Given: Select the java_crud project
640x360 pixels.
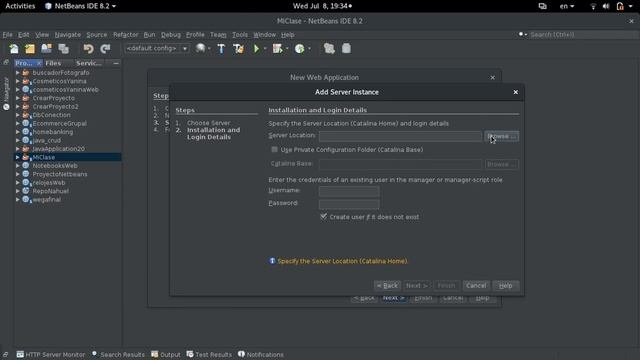Looking at the screenshot, I should [47, 140].
